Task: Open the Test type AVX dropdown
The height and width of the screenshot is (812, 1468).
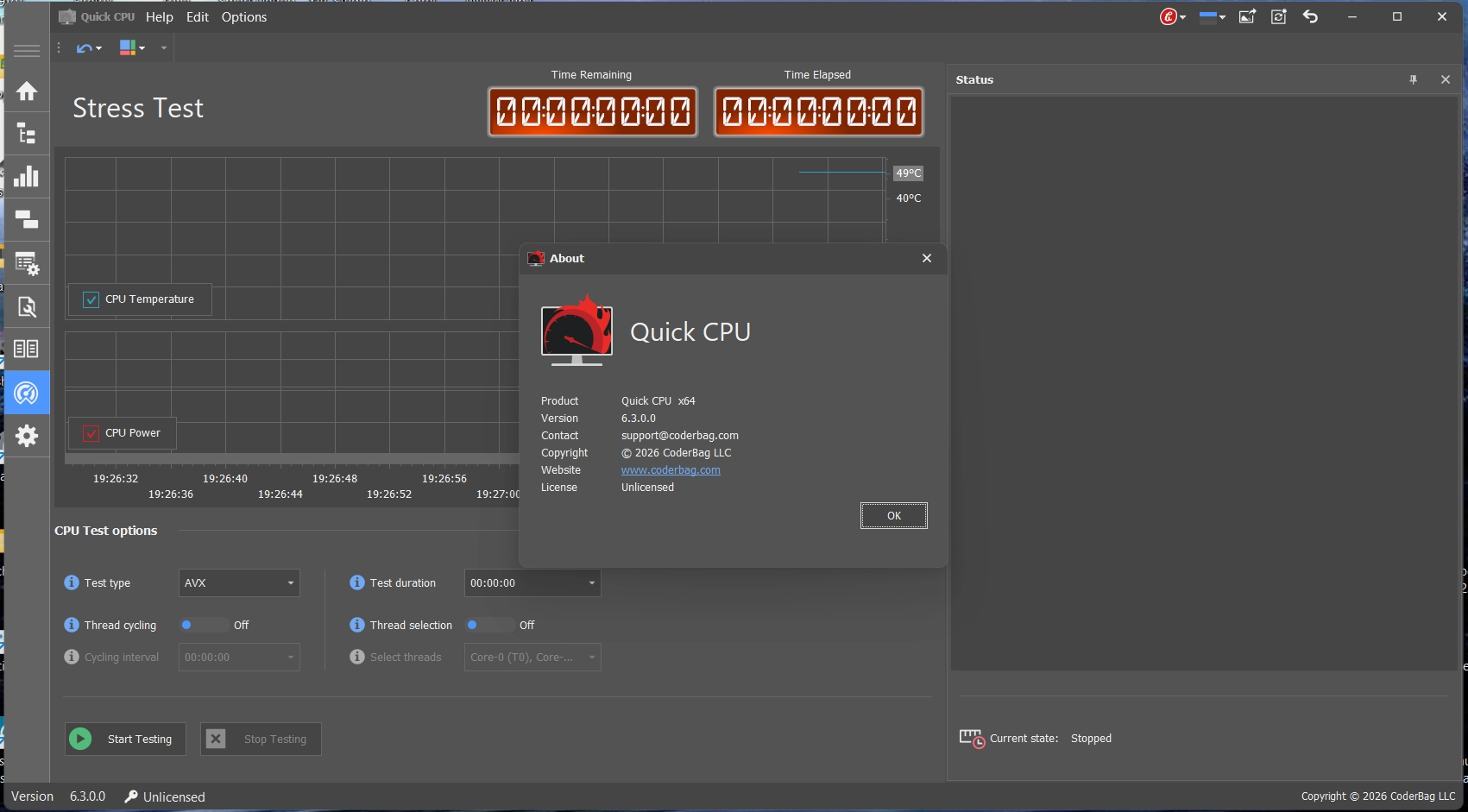Action: 239,583
